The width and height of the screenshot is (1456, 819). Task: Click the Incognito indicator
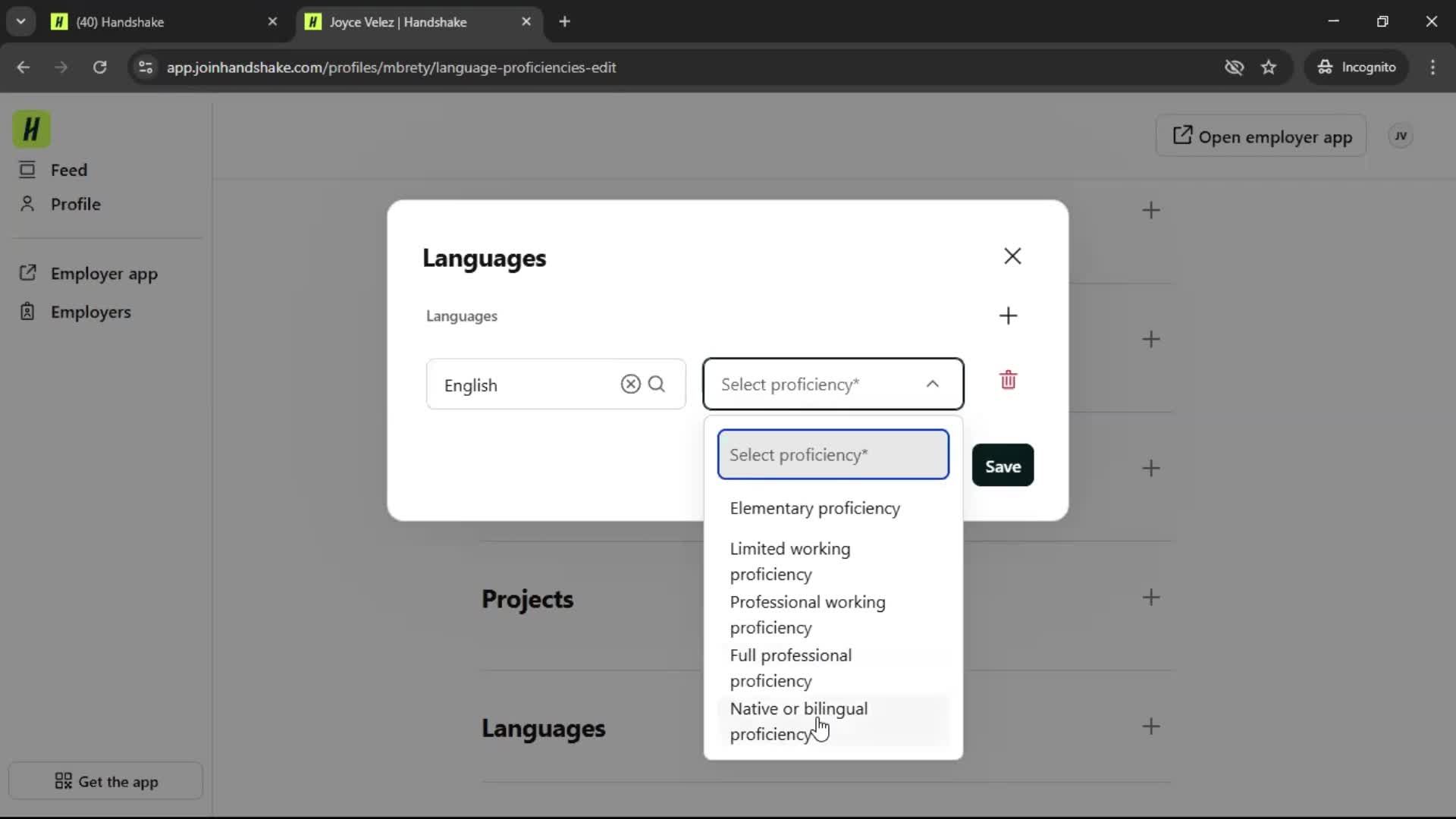(1357, 67)
